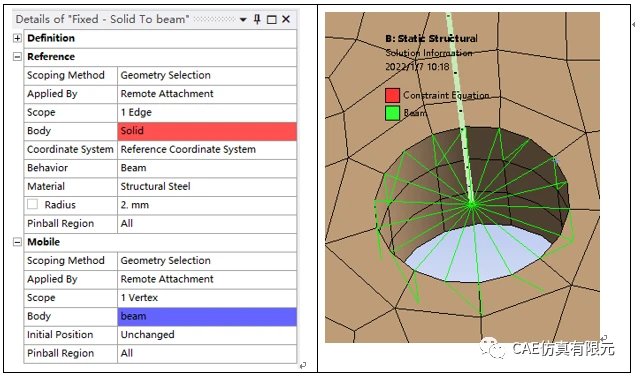
Task: Select the red Solid body field
Action: coord(207,131)
